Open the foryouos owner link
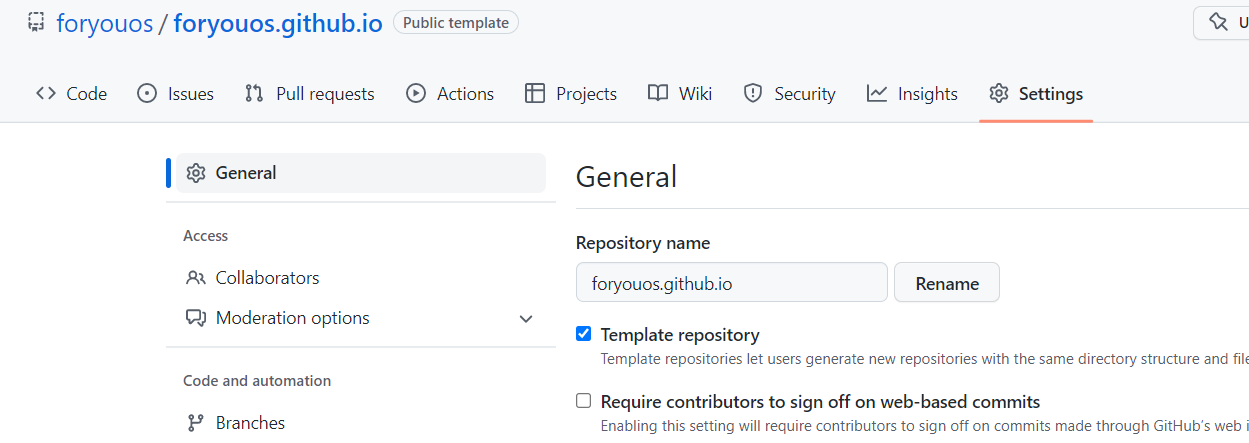Image resolution: width=1249 pixels, height=443 pixels. coord(105,23)
